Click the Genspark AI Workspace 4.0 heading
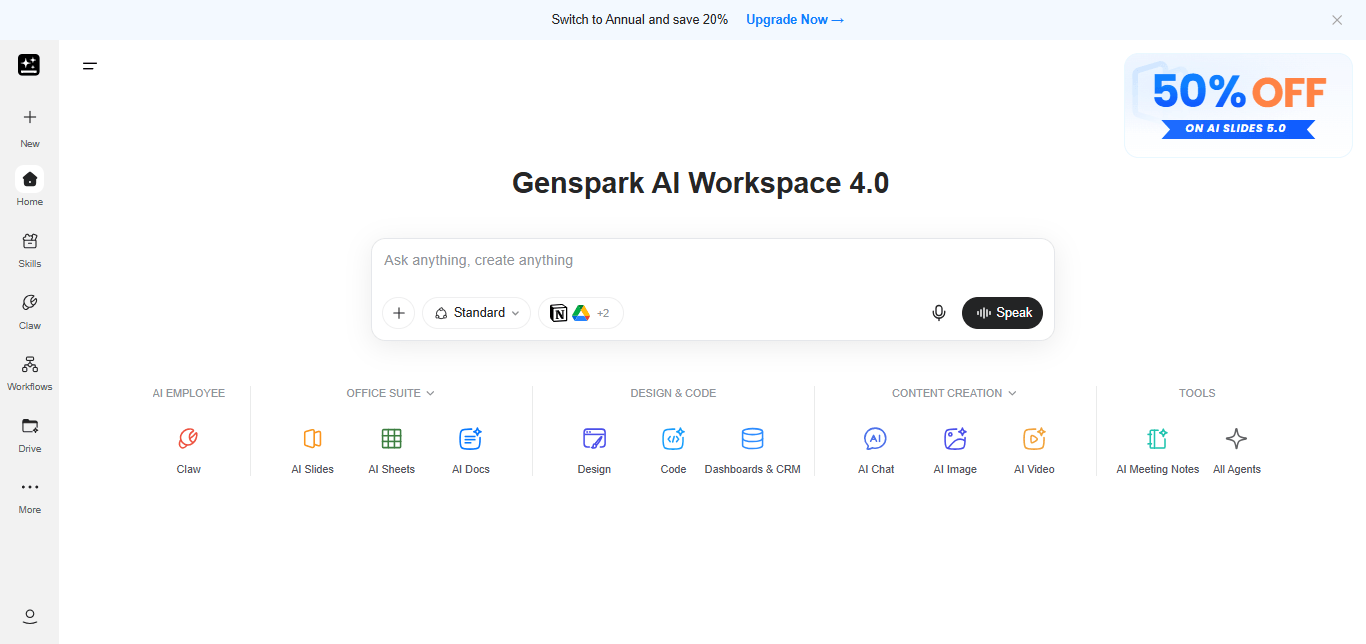 (700, 183)
